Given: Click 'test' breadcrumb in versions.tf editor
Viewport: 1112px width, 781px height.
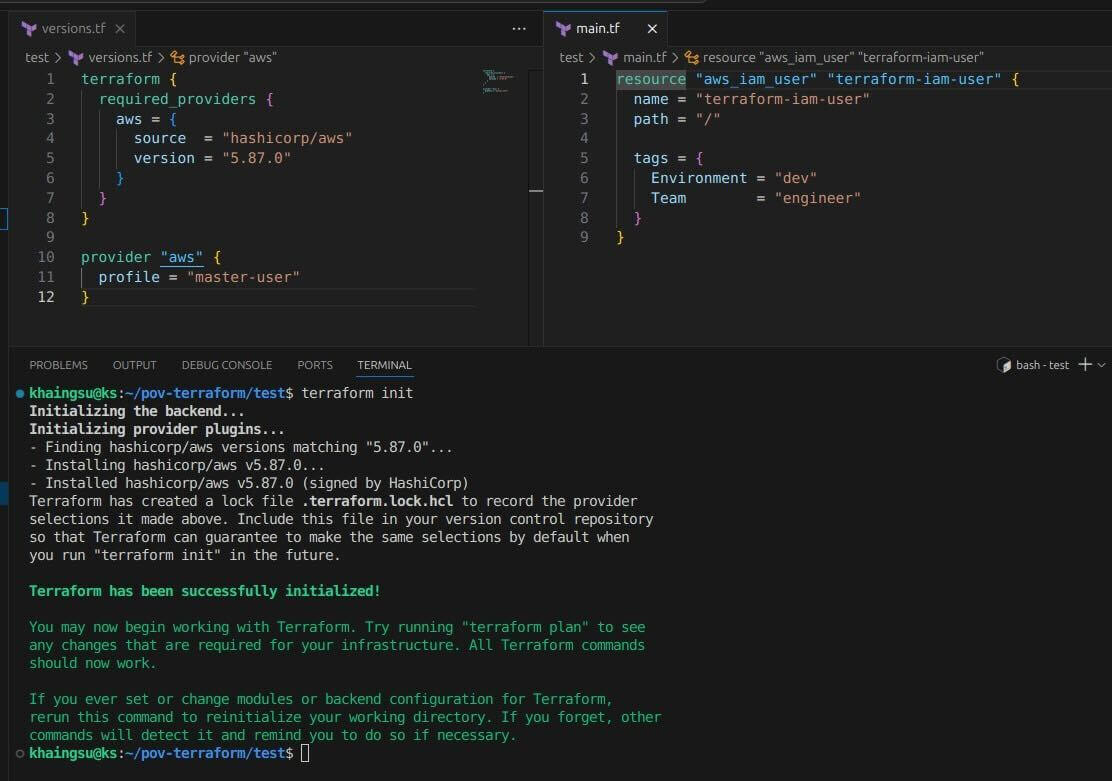Looking at the screenshot, I should click(x=37, y=57).
